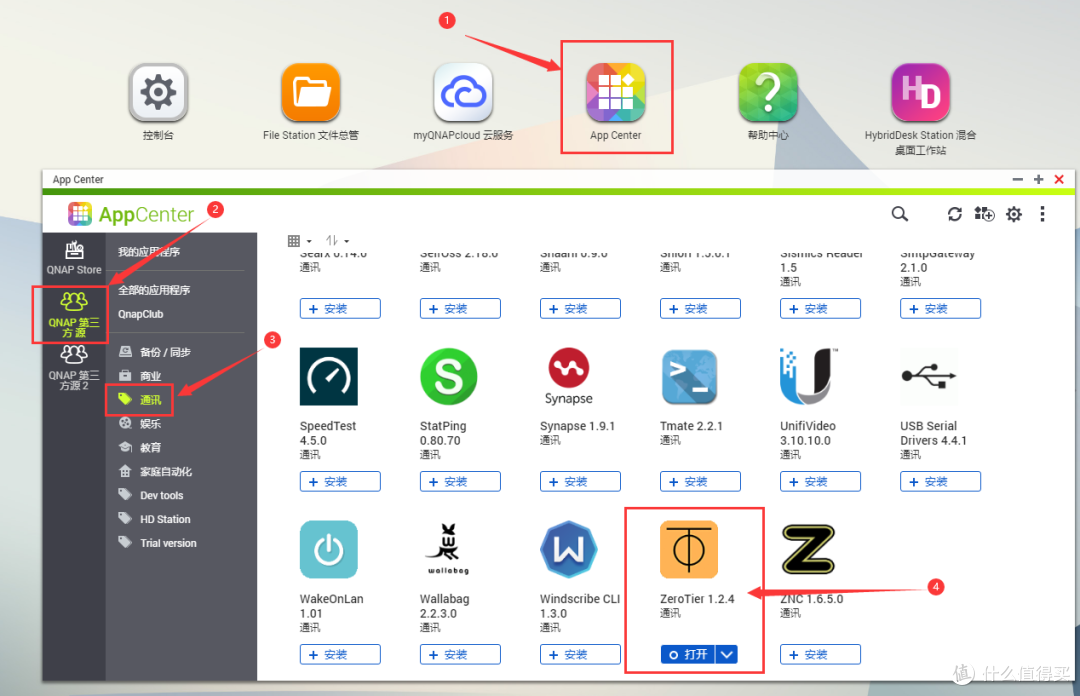1080x696 pixels.
Task: Install the Sismics Reader 1.5 app
Action: click(x=820, y=309)
